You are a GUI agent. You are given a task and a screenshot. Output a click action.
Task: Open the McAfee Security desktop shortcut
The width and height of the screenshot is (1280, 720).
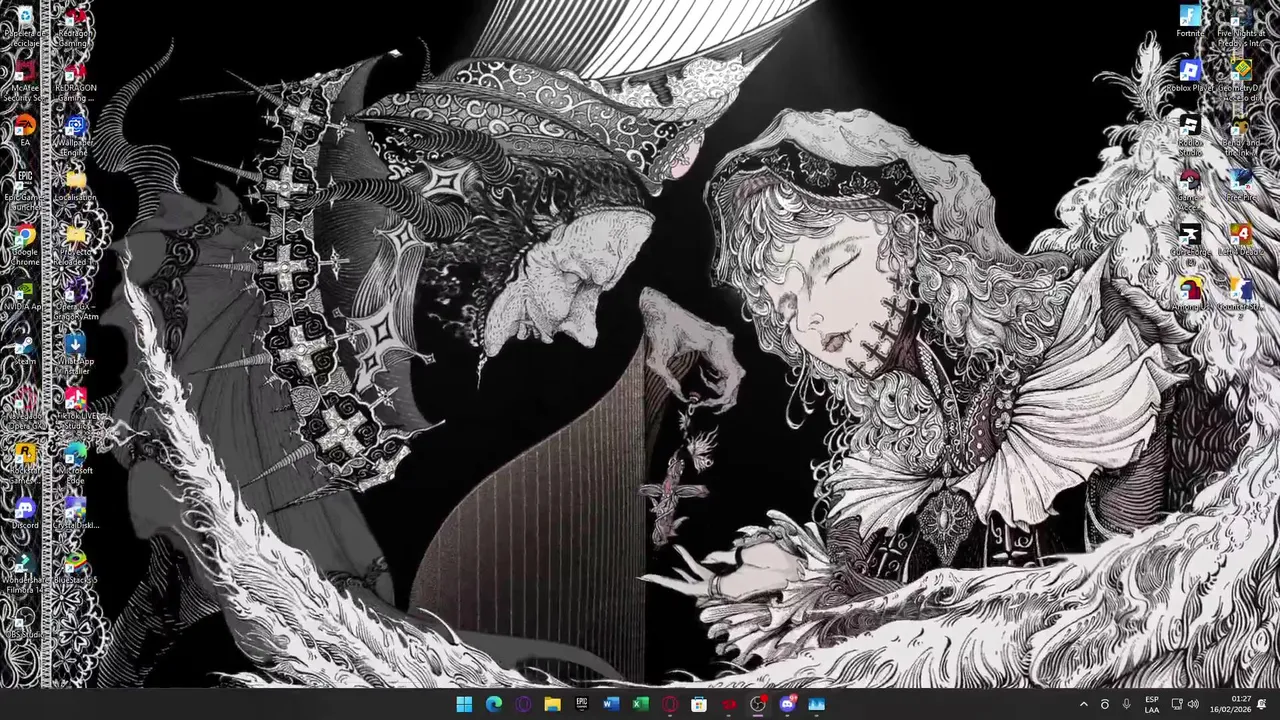tap(25, 81)
